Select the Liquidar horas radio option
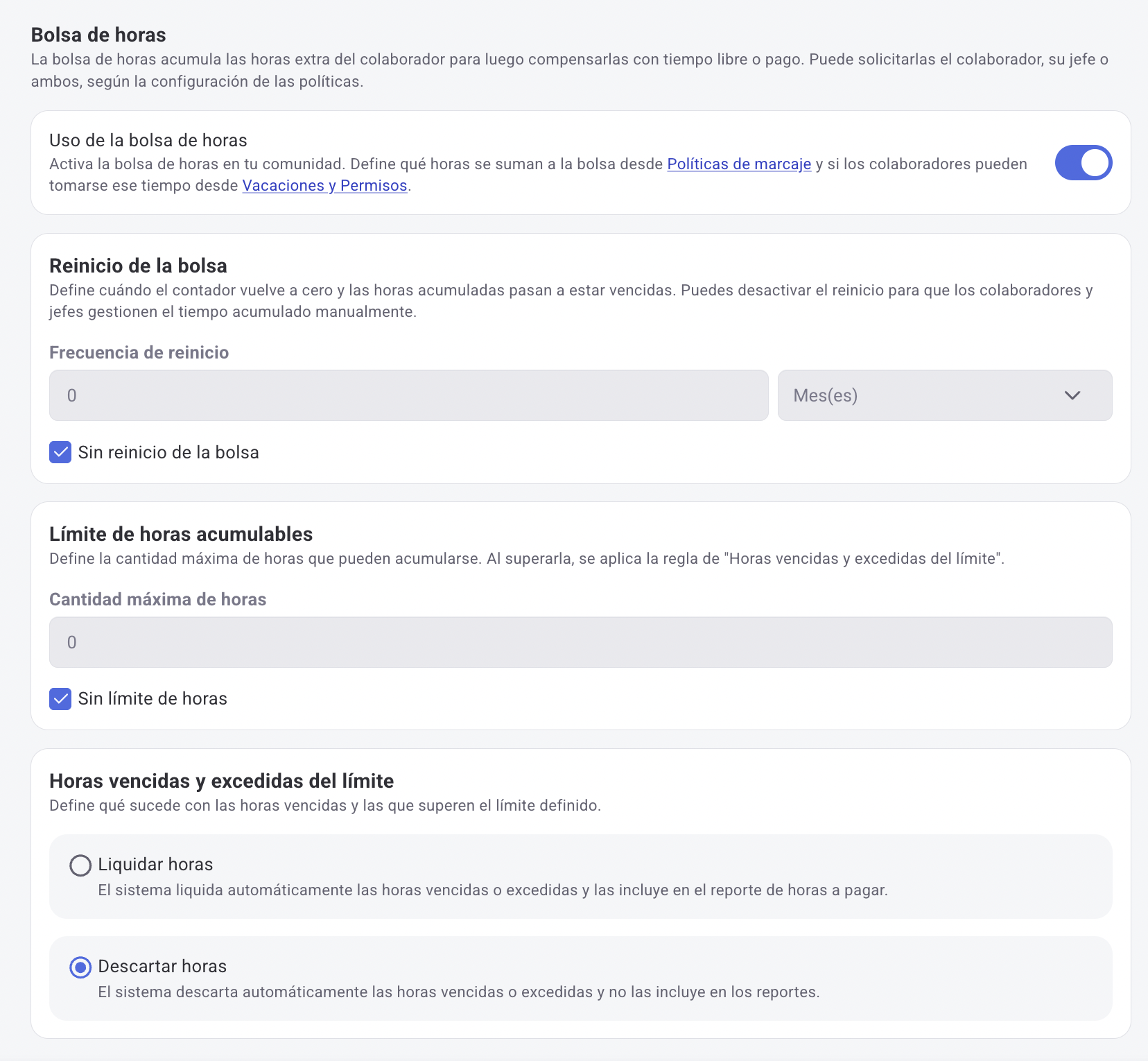Screen dimensions: 1148x1061 [x=80, y=865]
